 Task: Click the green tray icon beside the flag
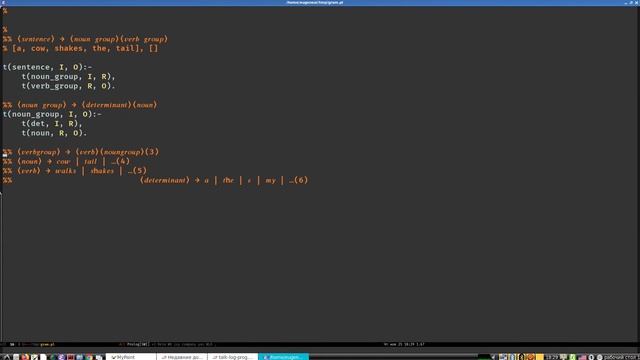[573, 357]
